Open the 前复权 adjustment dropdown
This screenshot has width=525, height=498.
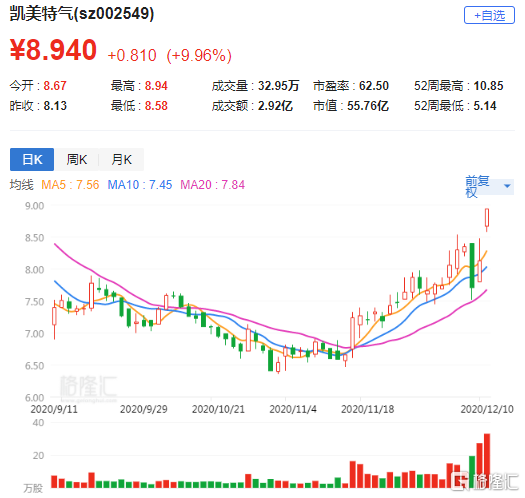[489, 186]
